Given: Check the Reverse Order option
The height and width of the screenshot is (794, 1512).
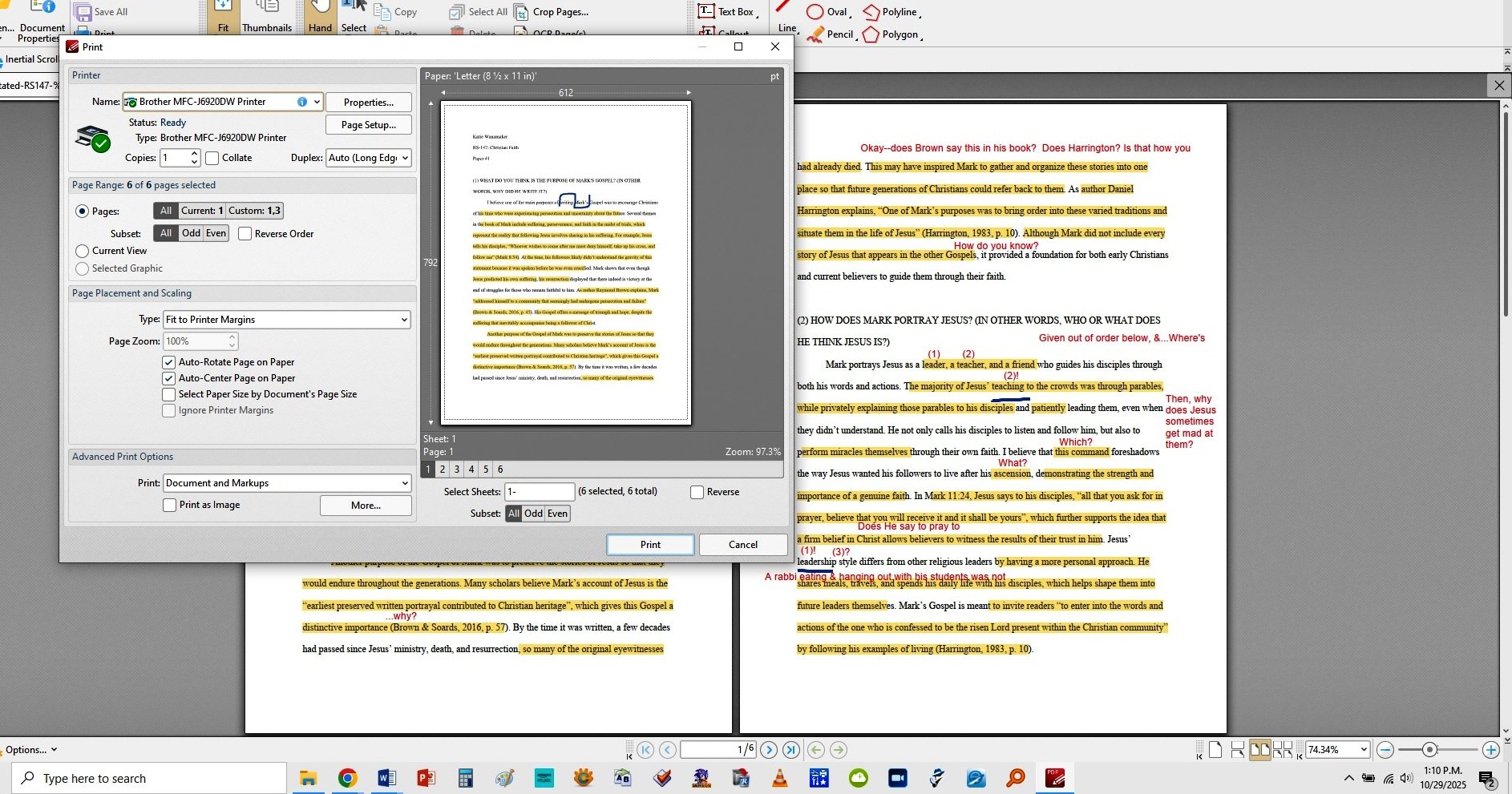Looking at the screenshot, I should (x=245, y=234).
